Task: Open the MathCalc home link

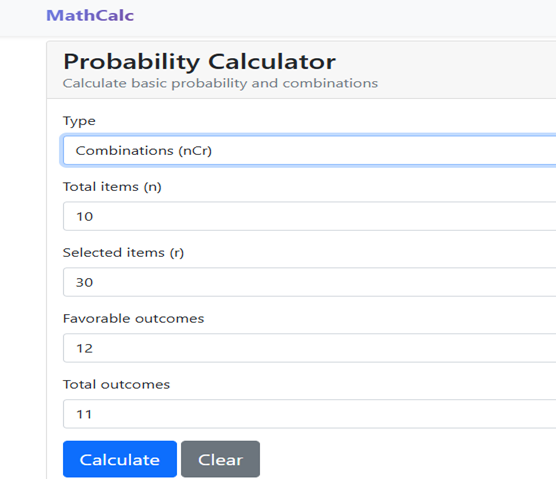Action: (x=90, y=16)
